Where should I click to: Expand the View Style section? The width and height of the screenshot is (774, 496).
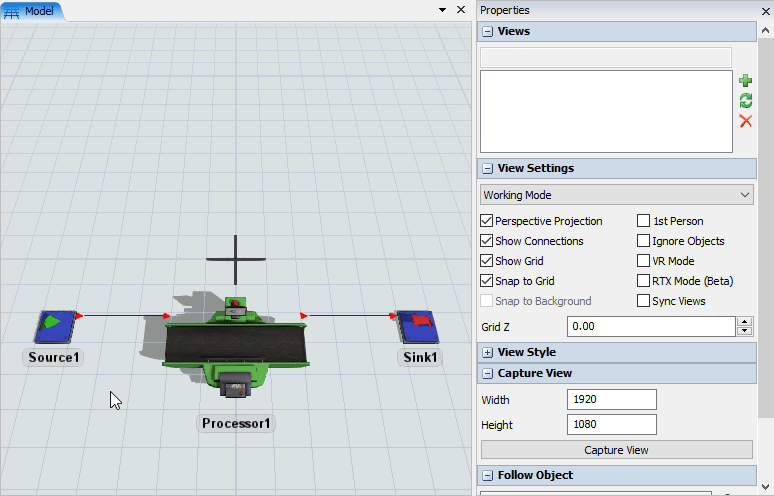488,352
